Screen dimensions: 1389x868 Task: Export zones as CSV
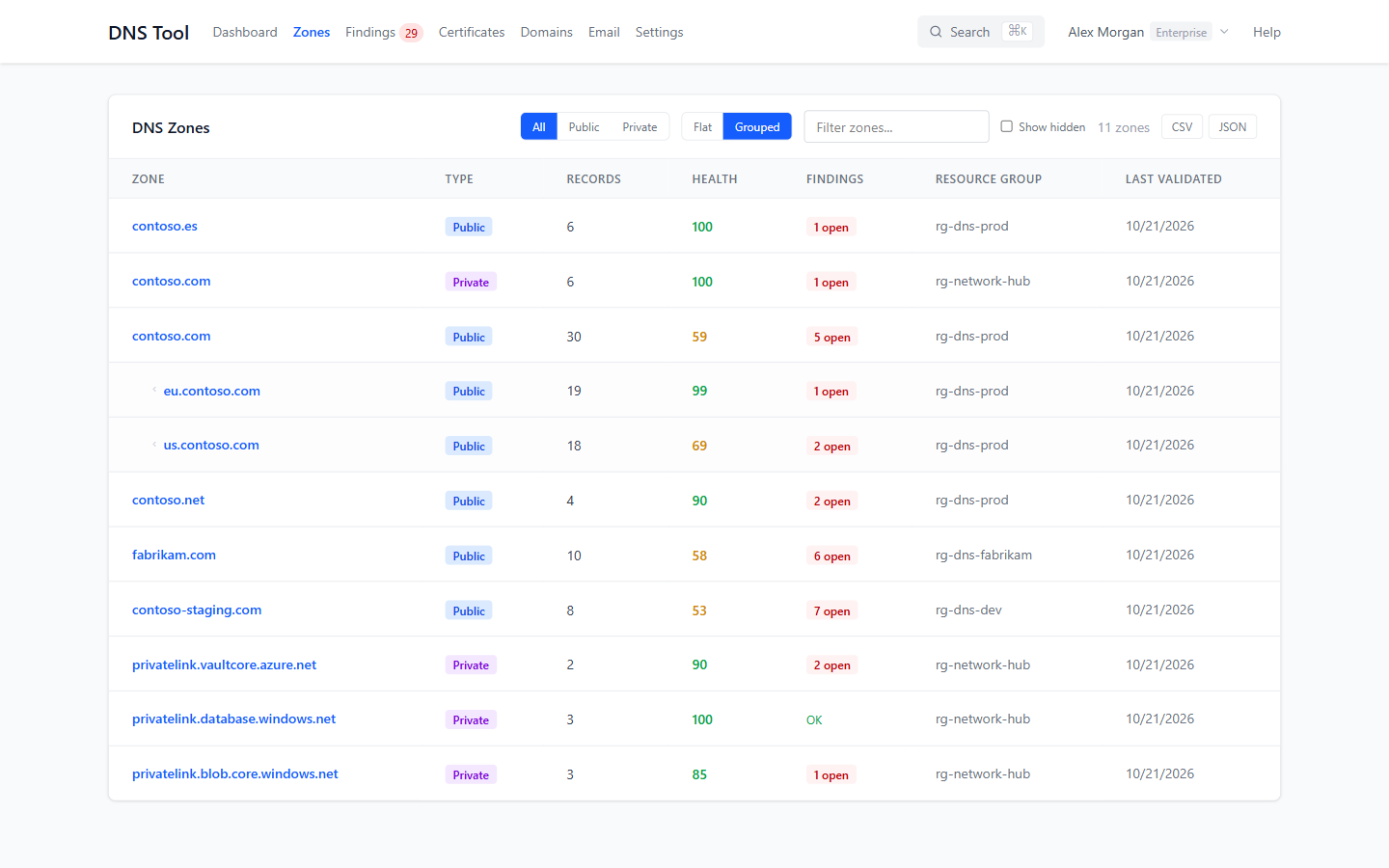[x=1182, y=126]
